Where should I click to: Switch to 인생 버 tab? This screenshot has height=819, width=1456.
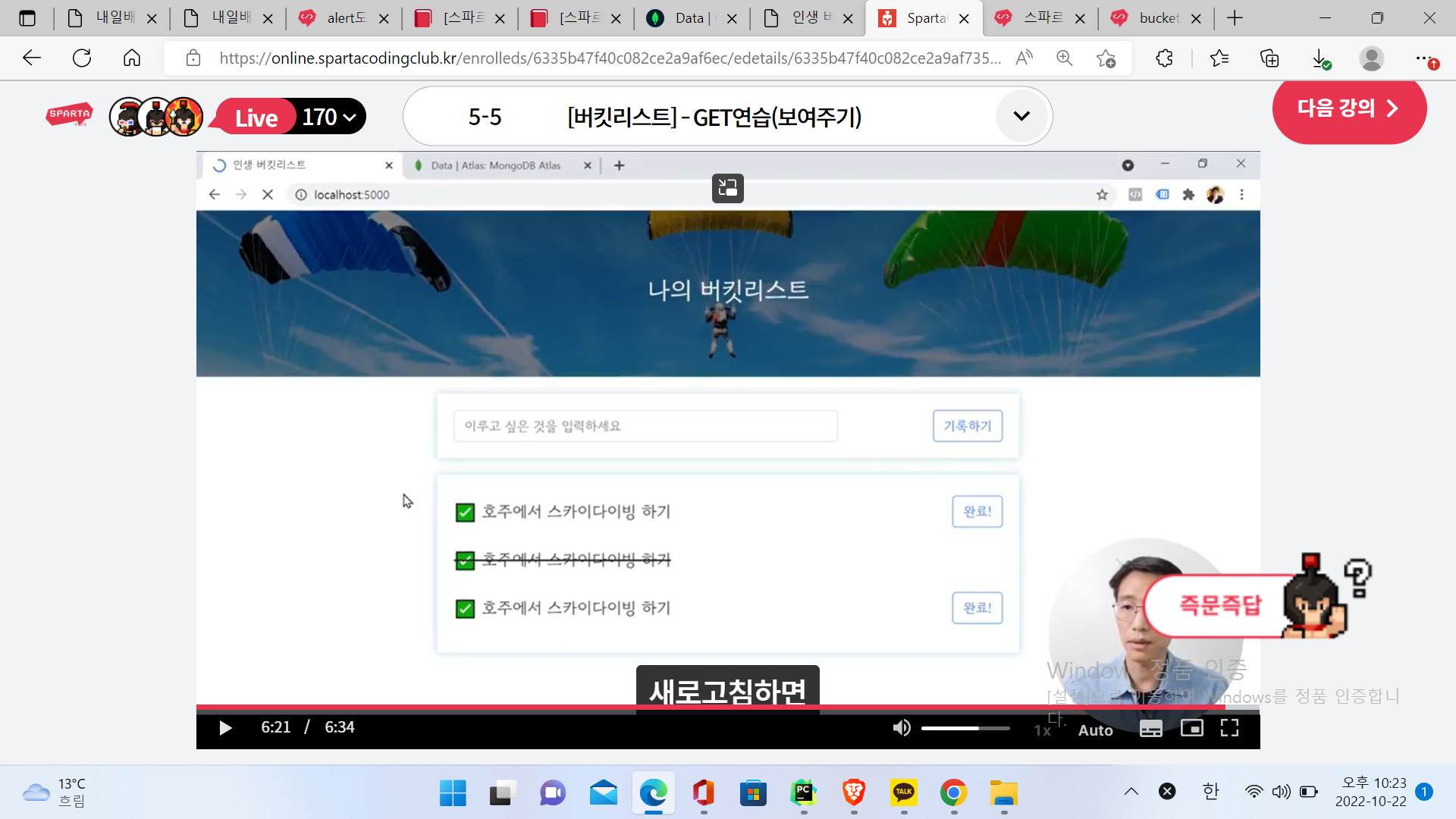pyautogui.click(x=808, y=18)
